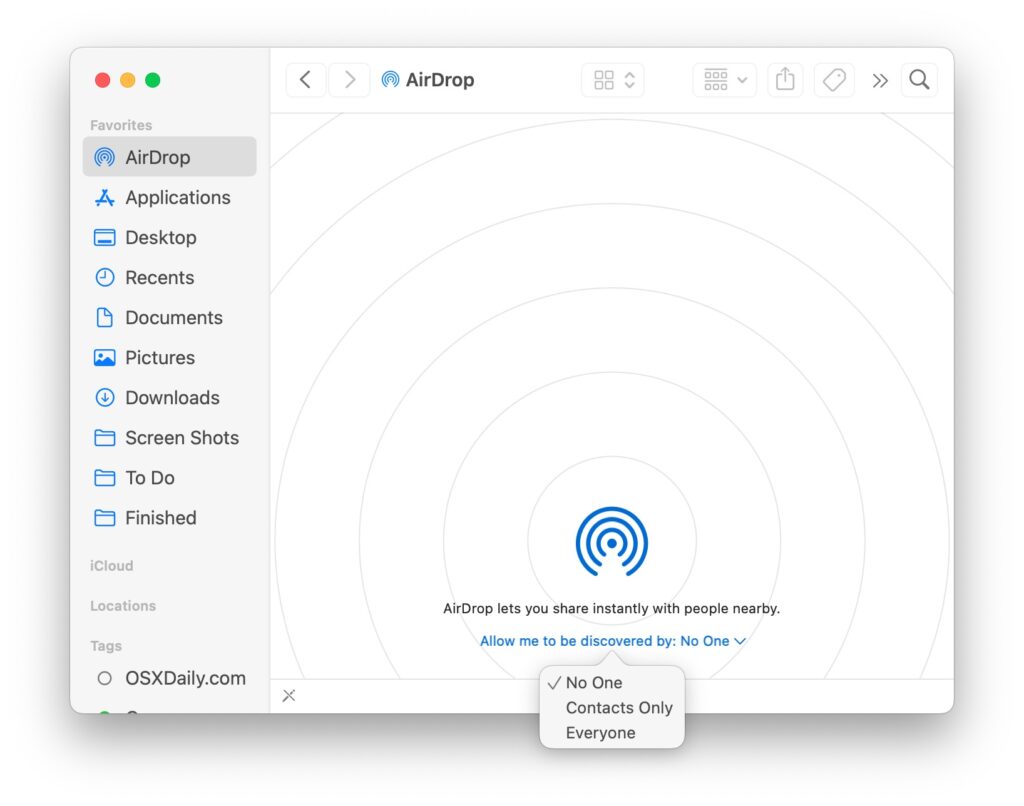Click the AirDrop icon in the title bar

click(391, 80)
